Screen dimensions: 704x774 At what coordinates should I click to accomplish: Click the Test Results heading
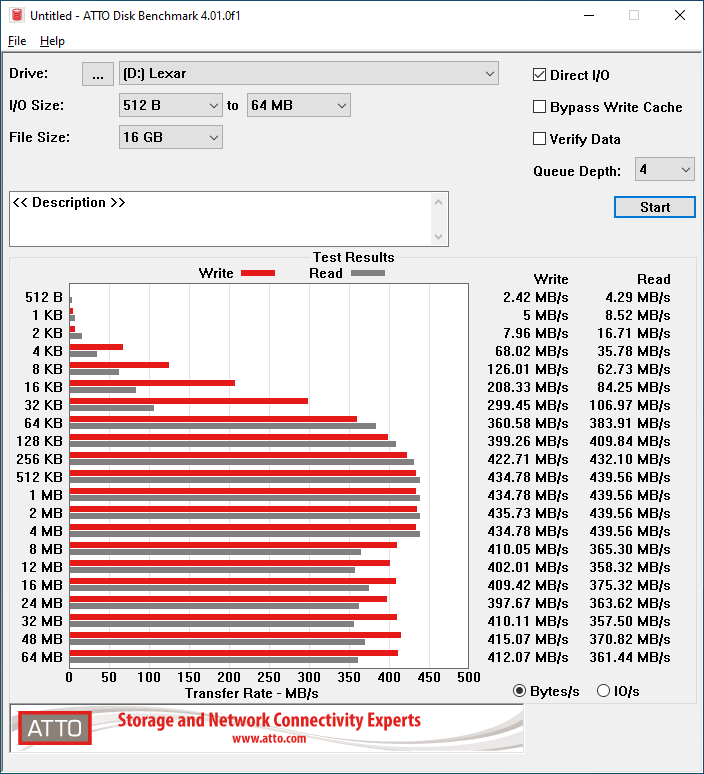click(353, 257)
